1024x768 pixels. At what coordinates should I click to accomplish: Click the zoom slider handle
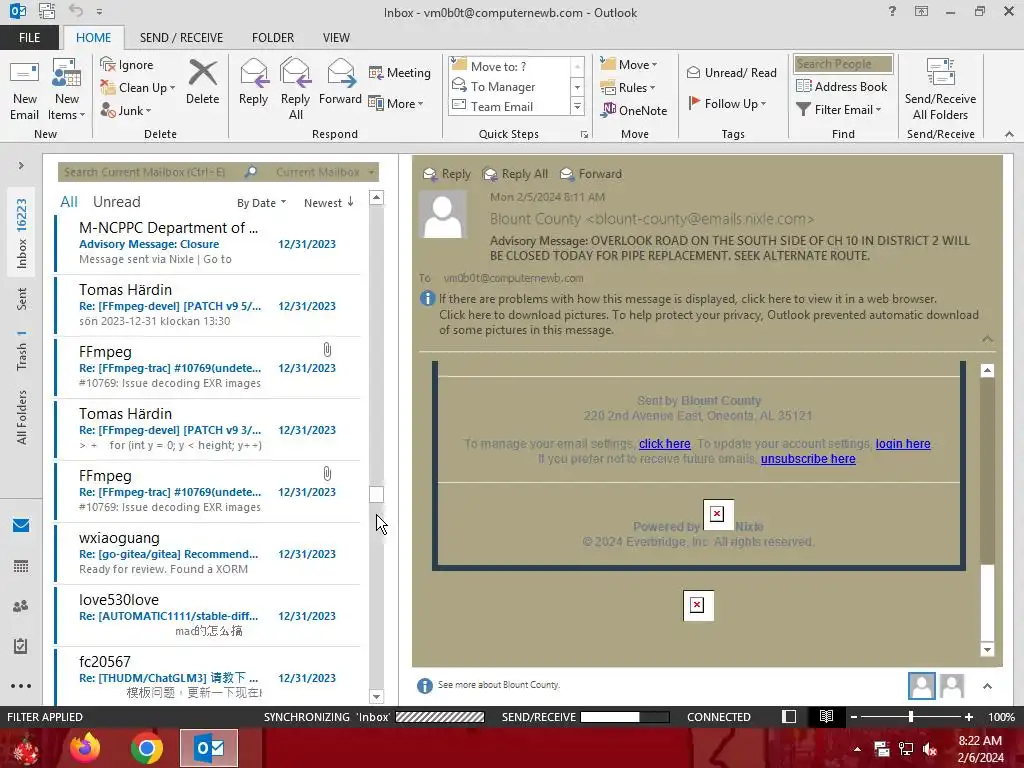pos(911,717)
